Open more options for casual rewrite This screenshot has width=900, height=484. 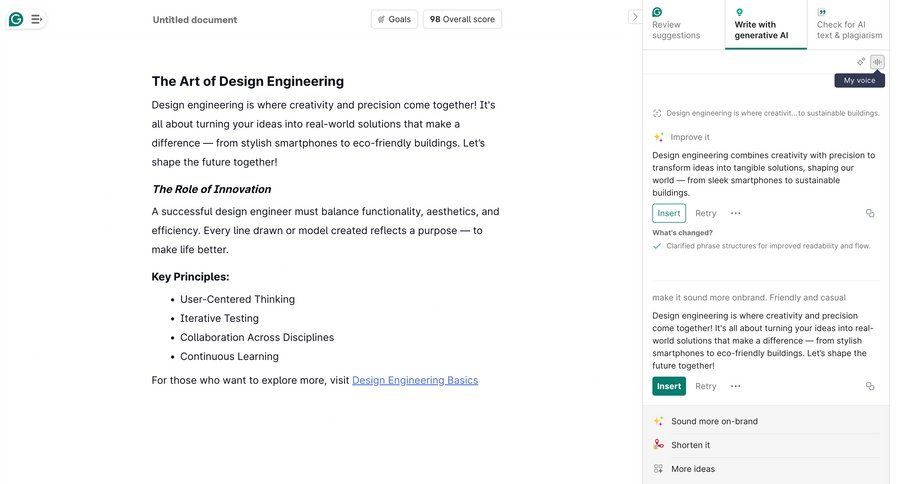coord(735,386)
